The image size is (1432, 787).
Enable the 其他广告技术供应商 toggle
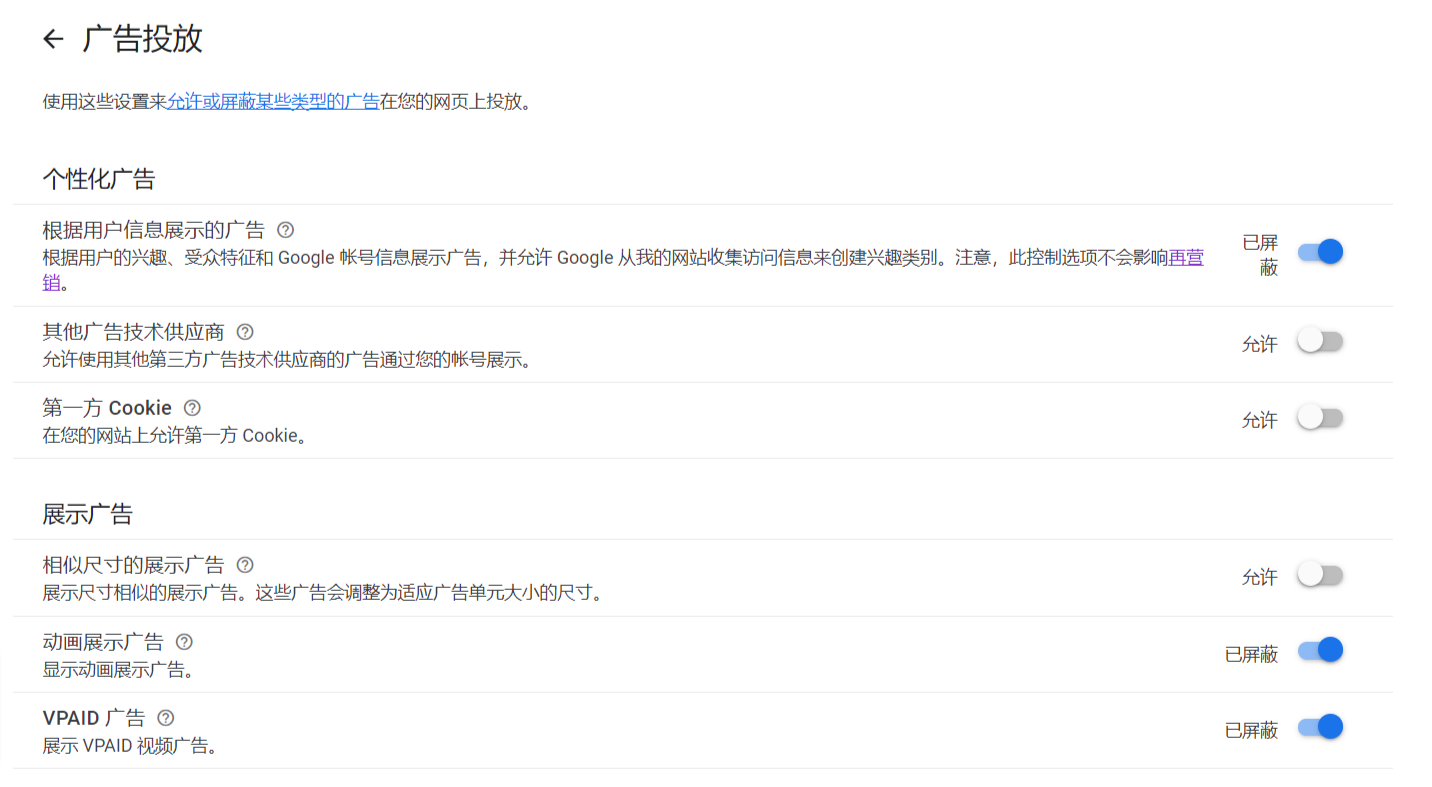(1320, 340)
